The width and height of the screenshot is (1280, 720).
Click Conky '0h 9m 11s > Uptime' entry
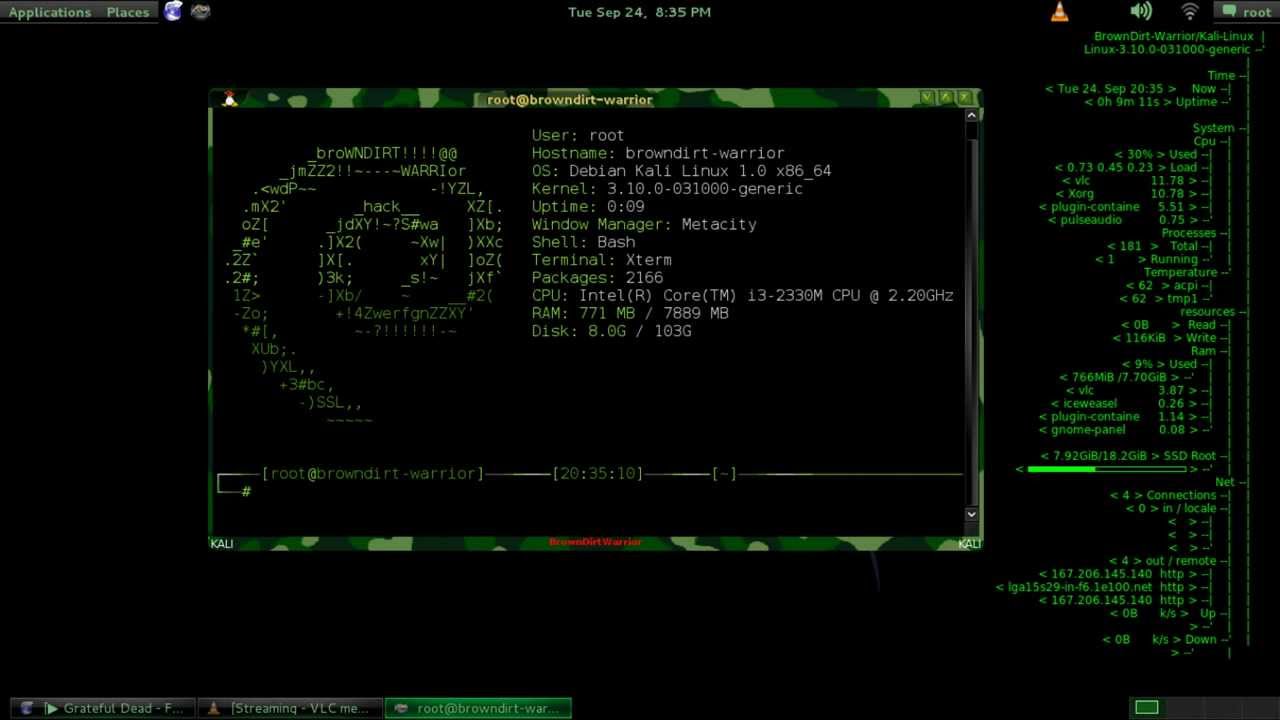pyautogui.click(x=1157, y=102)
